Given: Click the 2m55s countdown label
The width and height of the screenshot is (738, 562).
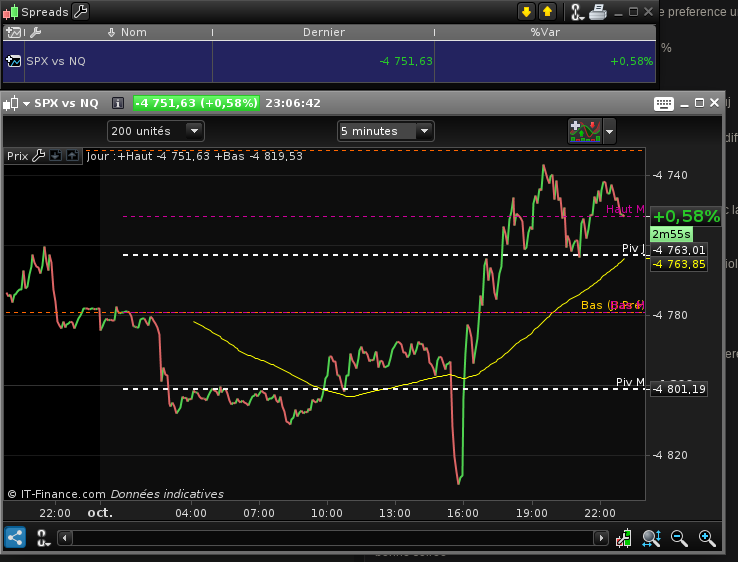Looking at the screenshot, I should pyautogui.click(x=671, y=234).
